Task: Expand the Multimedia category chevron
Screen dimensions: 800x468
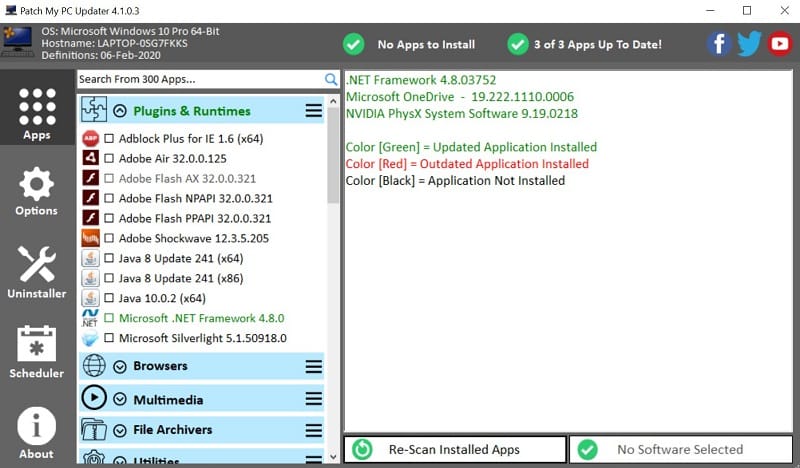Action: coord(120,399)
